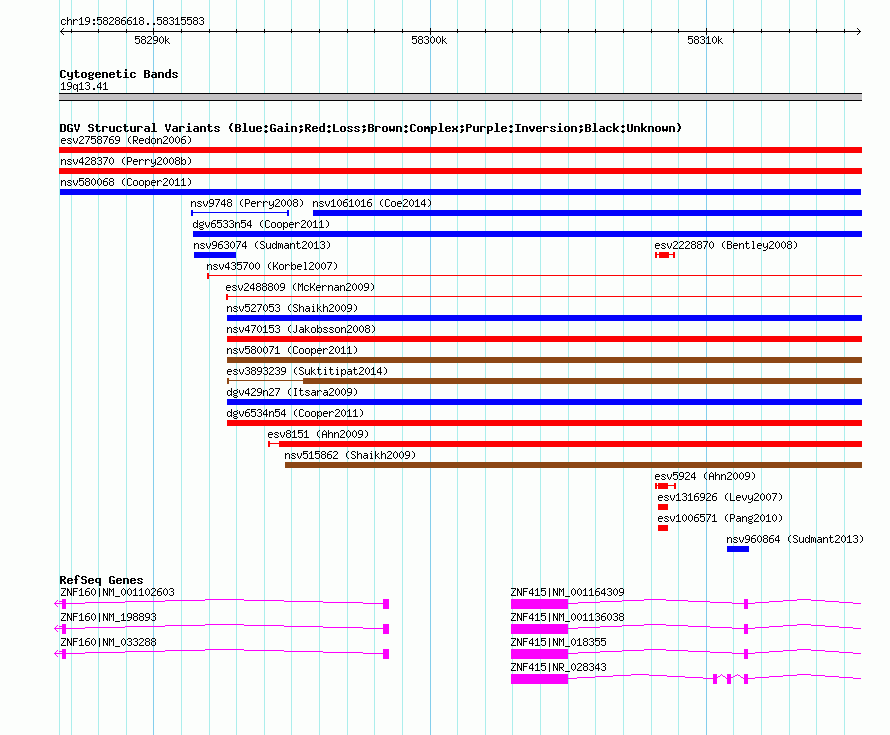The height and width of the screenshot is (735, 890).
Task: Open the nsv515862 (Shaikh2009) brown variant bar
Action: point(573,465)
